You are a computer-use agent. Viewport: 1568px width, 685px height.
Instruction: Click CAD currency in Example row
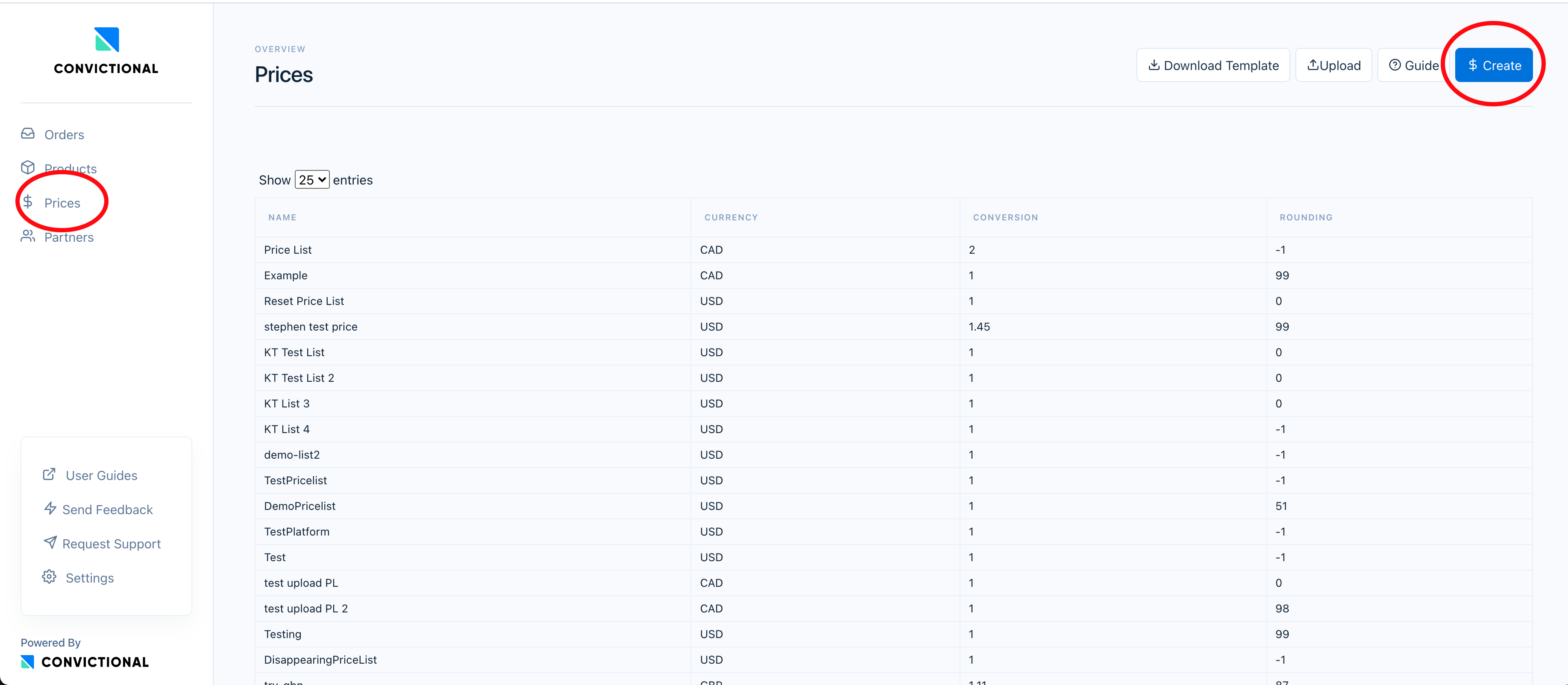[x=711, y=275]
